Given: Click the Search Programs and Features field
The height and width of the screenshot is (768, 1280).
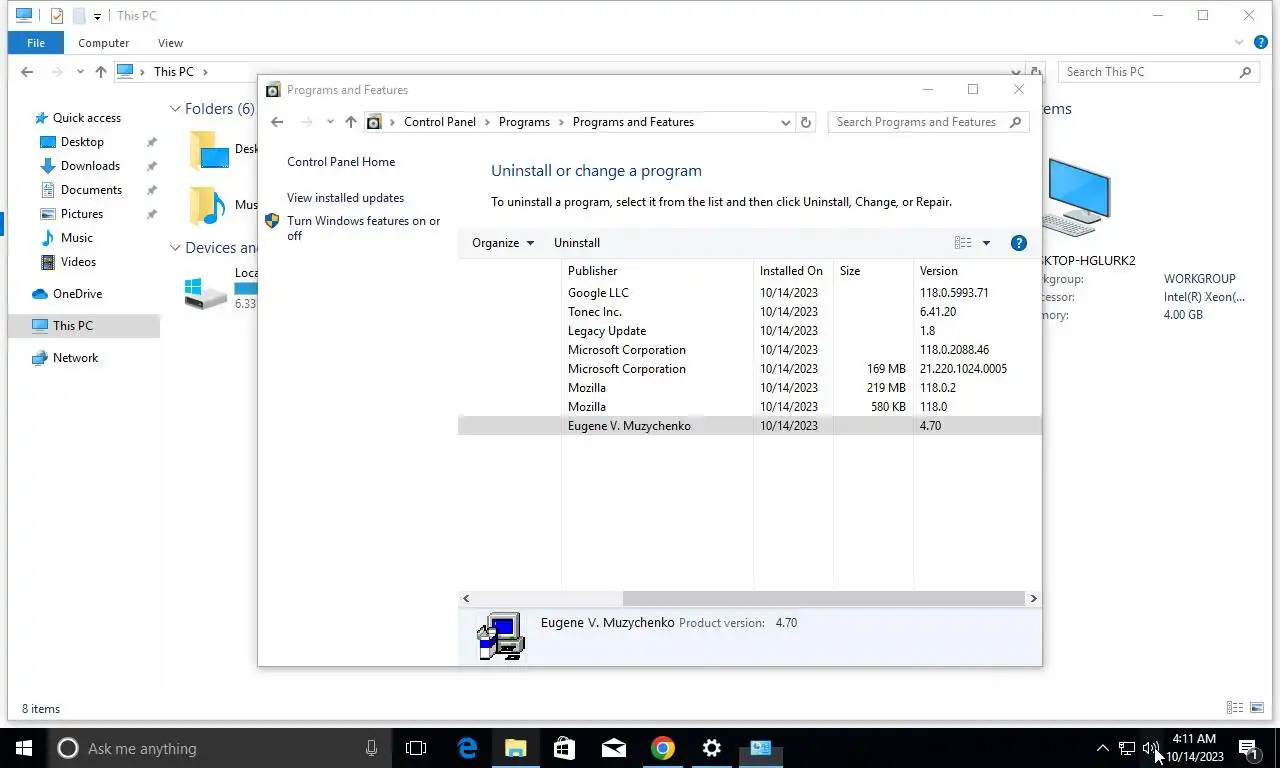Looking at the screenshot, I should [x=928, y=122].
